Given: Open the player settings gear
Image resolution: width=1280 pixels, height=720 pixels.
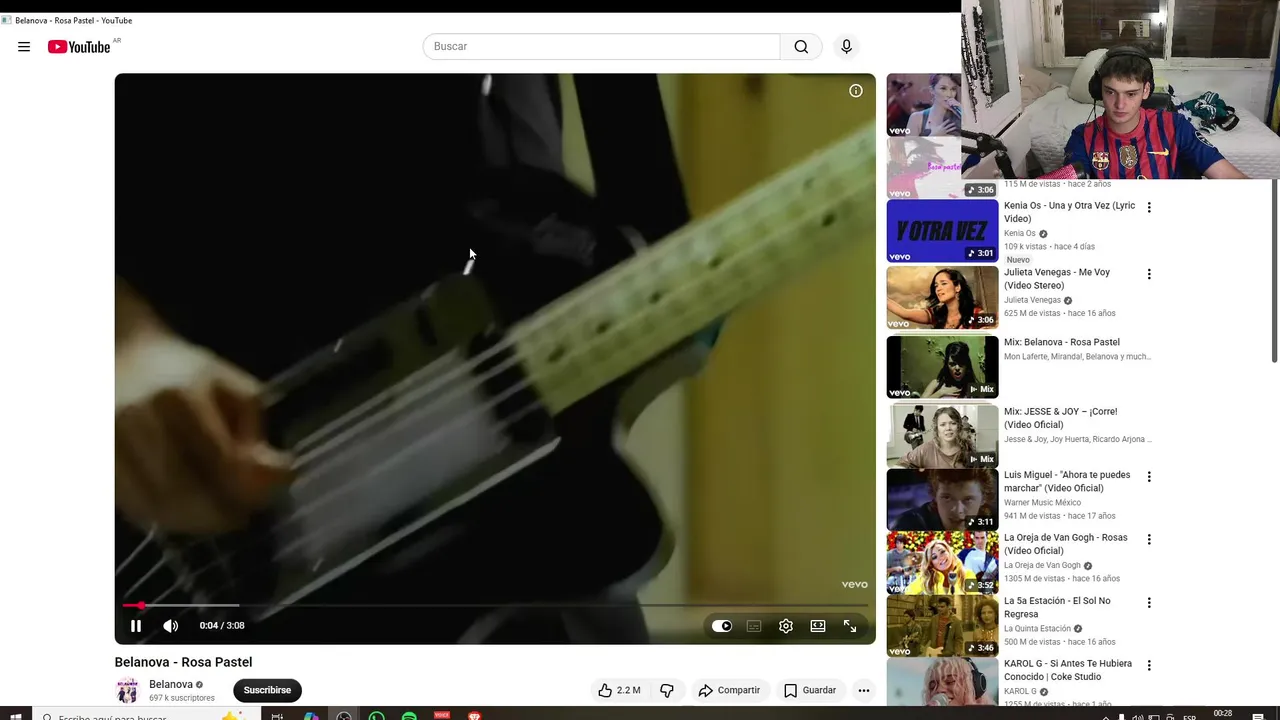Looking at the screenshot, I should point(786,626).
